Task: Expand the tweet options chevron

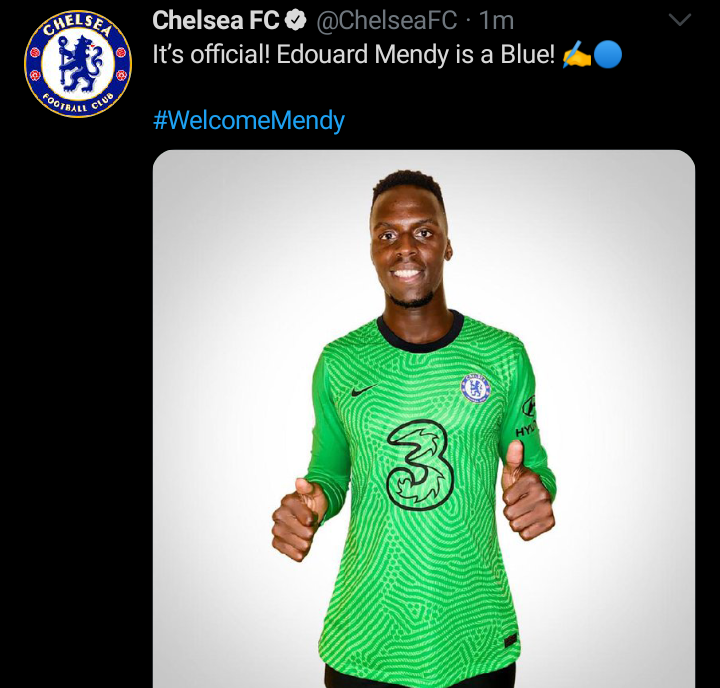Action: pyautogui.click(x=679, y=20)
